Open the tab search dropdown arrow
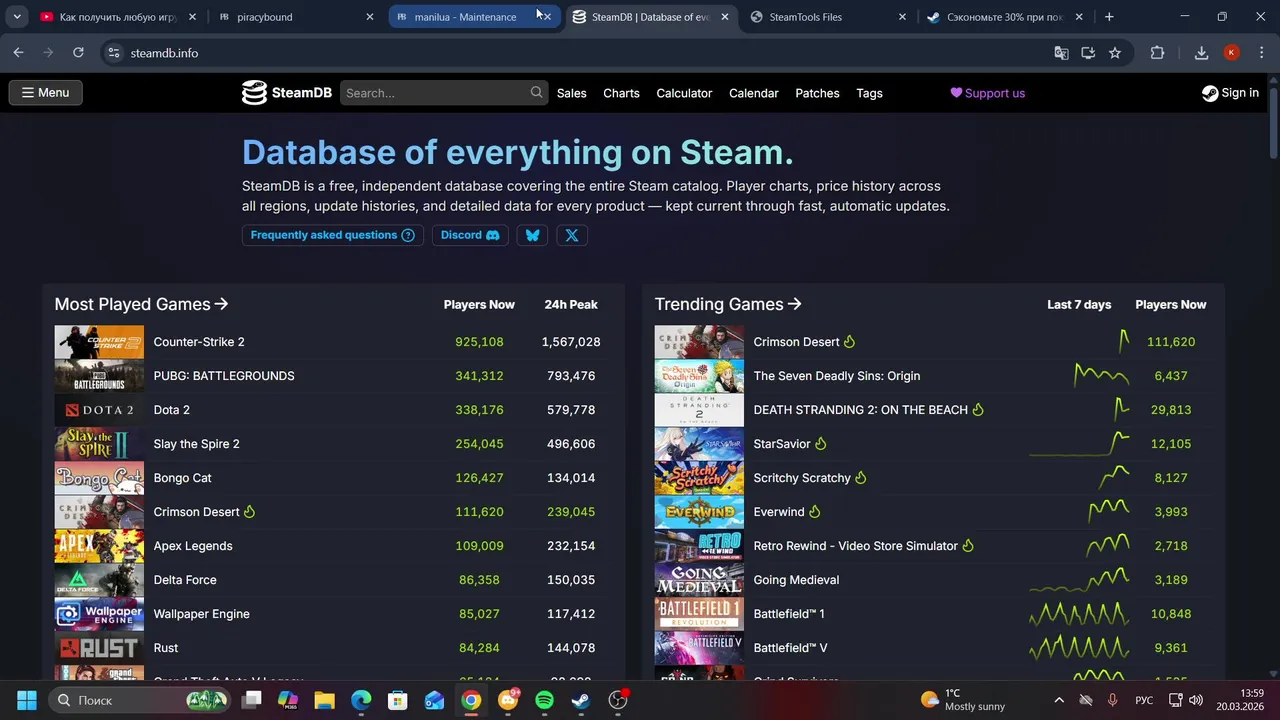The height and width of the screenshot is (720, 1280). click(17, 17)
